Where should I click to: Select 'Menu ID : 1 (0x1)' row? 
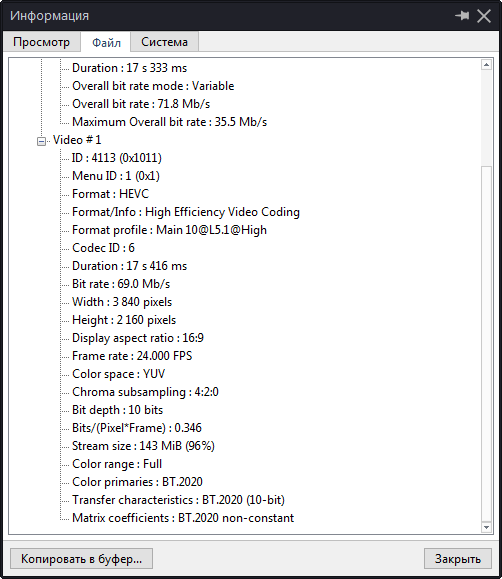116,176
